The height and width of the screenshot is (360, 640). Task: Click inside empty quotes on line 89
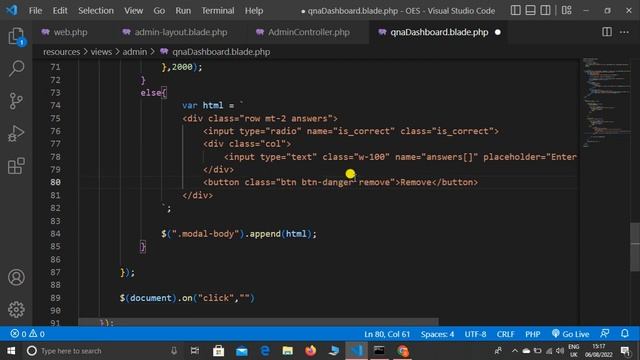[x=244, y=298]
